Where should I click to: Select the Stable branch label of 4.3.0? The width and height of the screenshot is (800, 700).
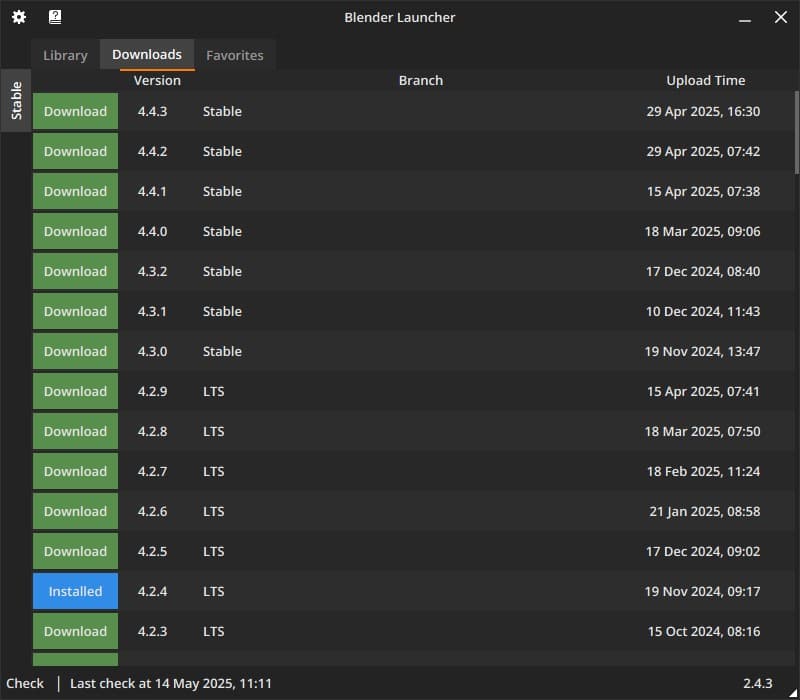[x=222, y=351]
